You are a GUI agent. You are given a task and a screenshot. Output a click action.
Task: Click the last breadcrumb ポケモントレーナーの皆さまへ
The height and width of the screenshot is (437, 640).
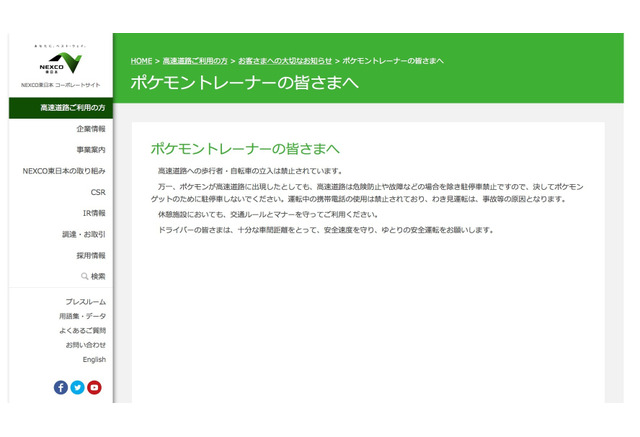(x=393, y=61)
